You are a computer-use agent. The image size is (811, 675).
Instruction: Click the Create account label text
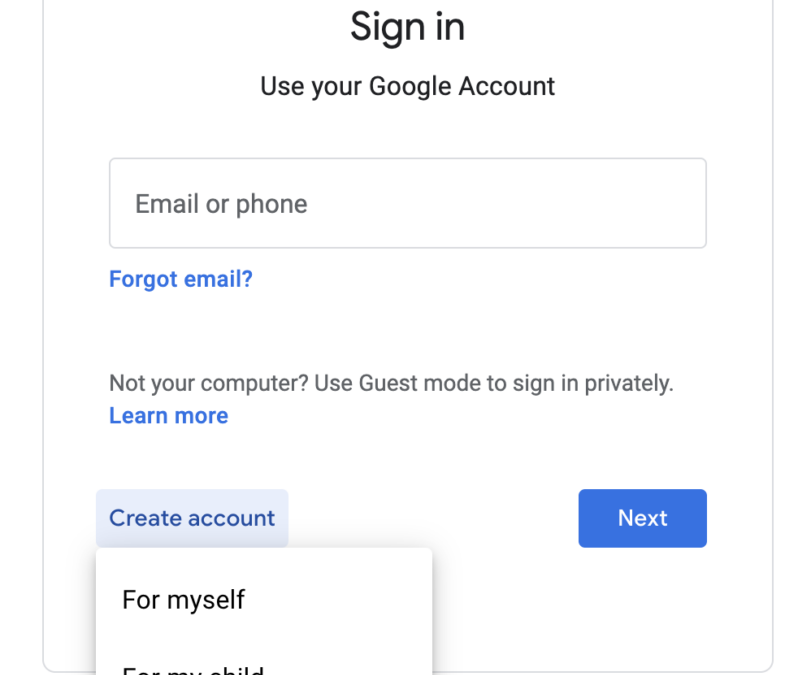192,518
